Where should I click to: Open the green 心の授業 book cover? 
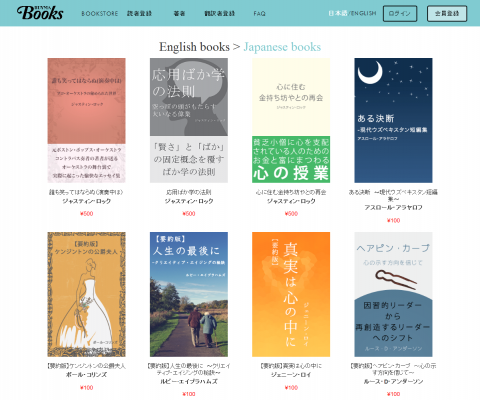(x=291, y=120)
